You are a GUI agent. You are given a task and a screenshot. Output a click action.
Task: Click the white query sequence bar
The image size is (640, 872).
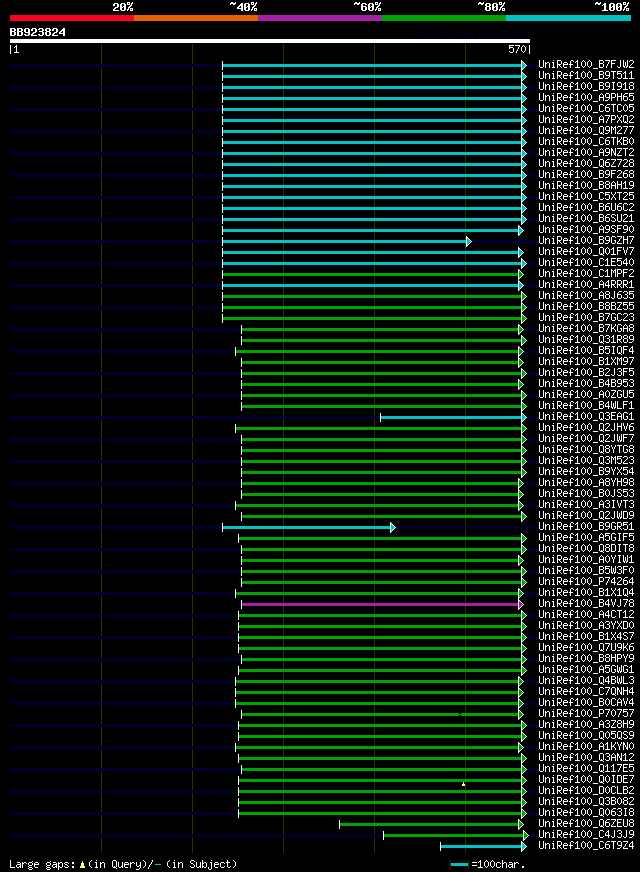pyautogui.click(x=270, y=41)
